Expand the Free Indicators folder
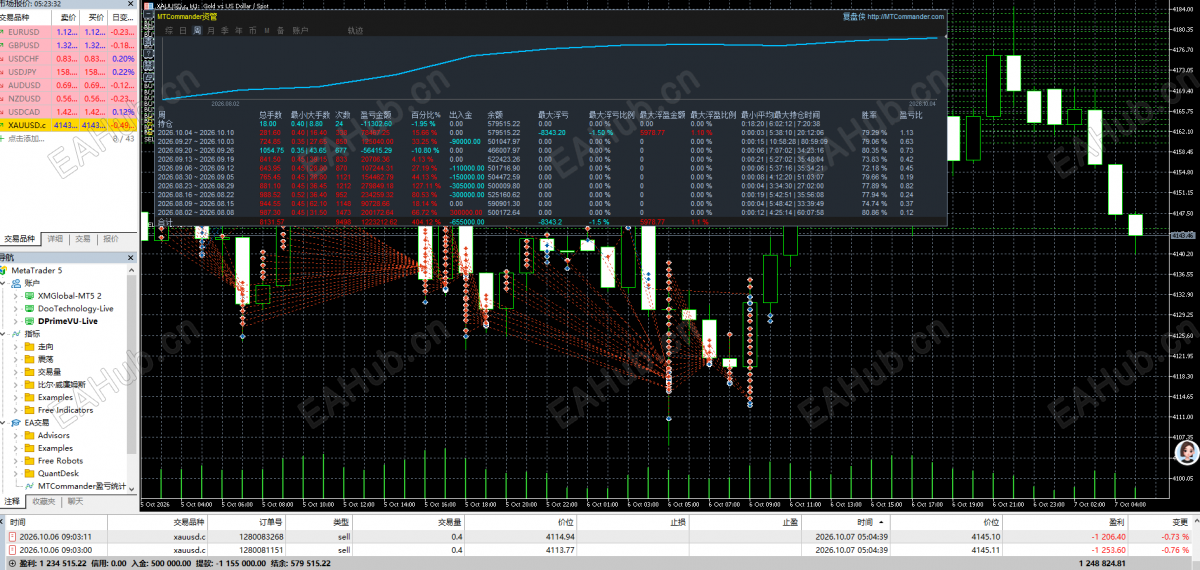This screenshot has width=1200, height=570. coord(17,410)
